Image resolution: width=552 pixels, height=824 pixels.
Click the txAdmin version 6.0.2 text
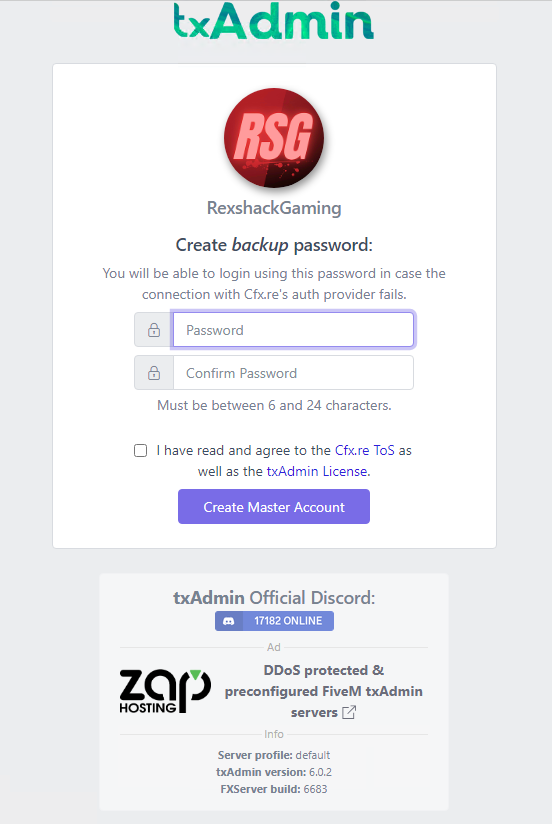pyautogui.click(x=274, y=772)
